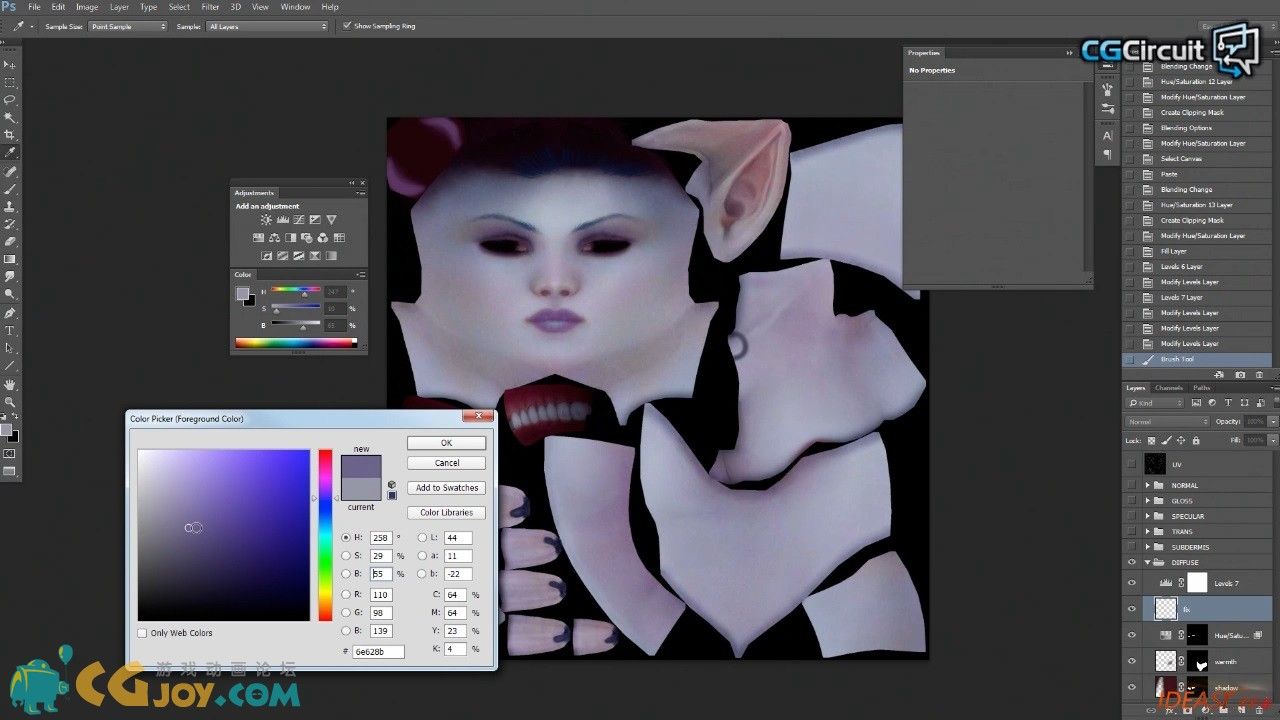Viewport: 1280px width, 720px height.
Task: Select the Hand tool
Action: coord(10,385)
